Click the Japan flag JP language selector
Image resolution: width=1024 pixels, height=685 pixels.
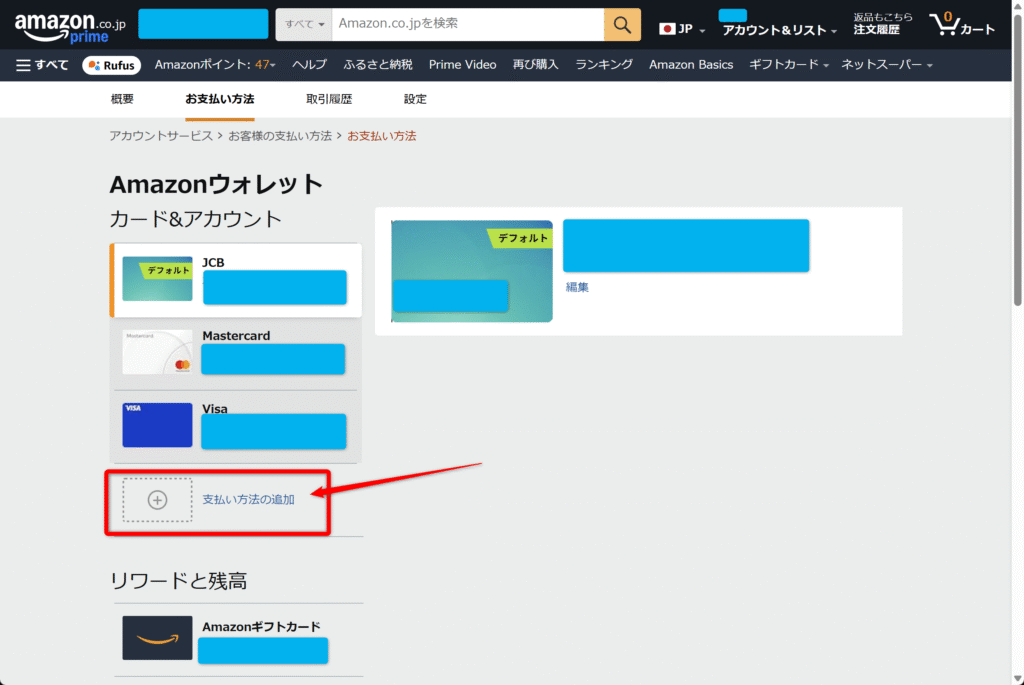point(682,29)
